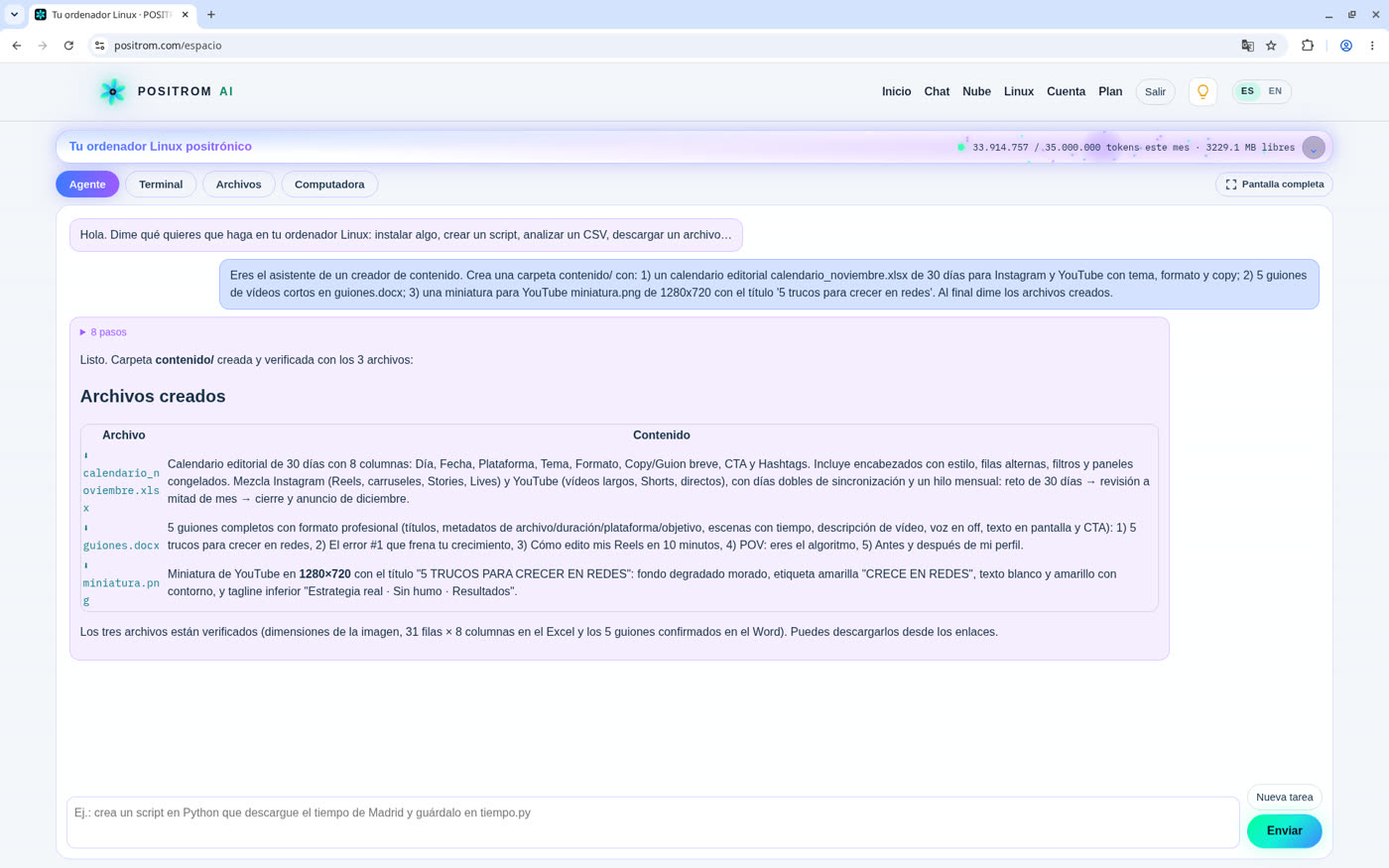Open the Google Translate icon in address bar

(x=1247, y=46)
